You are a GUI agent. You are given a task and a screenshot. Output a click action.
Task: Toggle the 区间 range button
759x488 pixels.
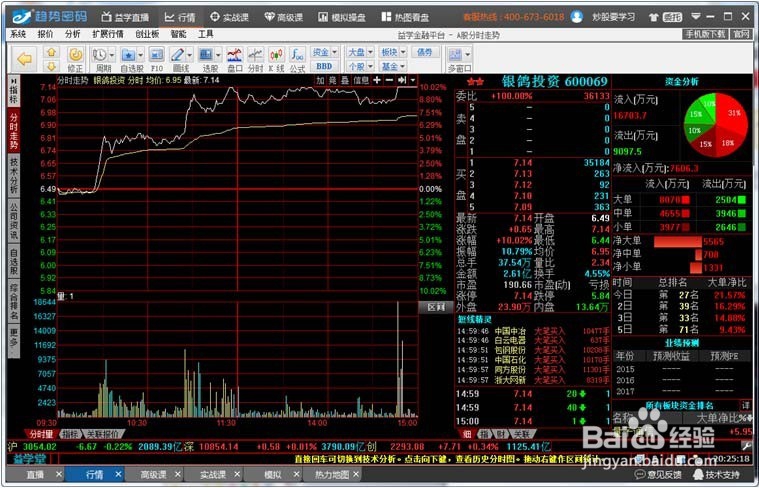436,307
